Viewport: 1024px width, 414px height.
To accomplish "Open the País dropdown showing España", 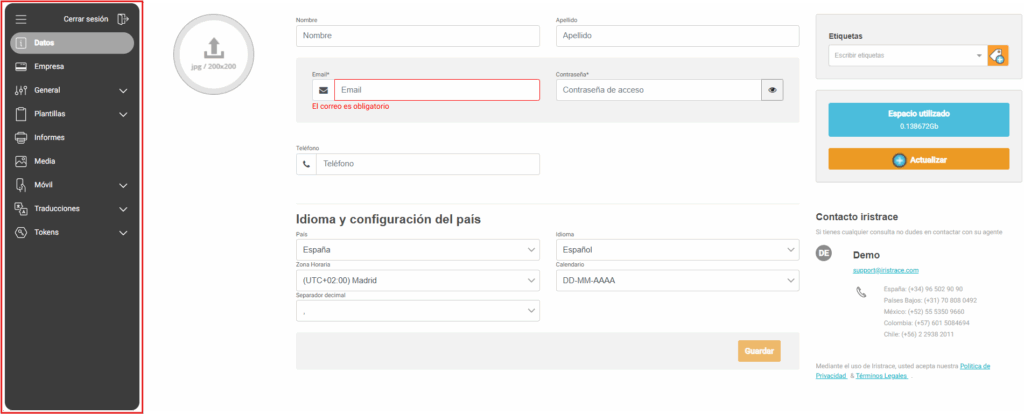I will coord(418,249).
